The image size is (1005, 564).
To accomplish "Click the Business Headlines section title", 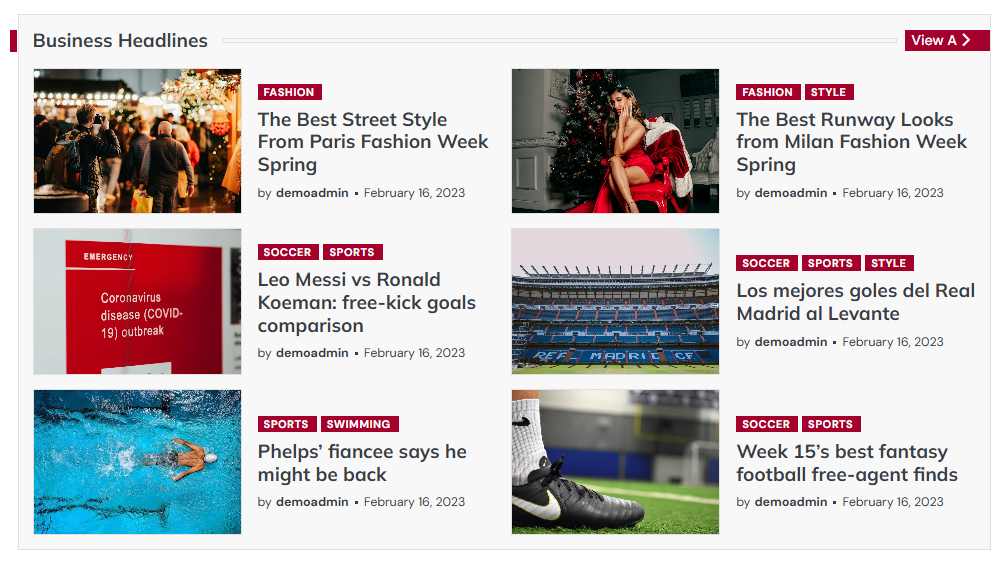I will (x=120, y=41).
